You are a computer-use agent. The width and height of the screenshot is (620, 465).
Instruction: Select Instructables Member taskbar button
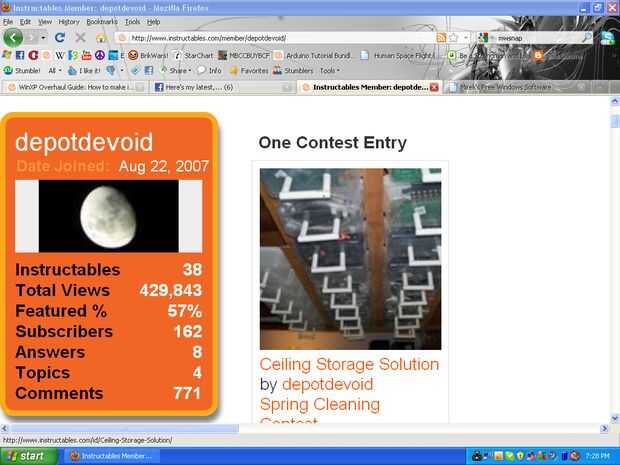tap(112, 456)
